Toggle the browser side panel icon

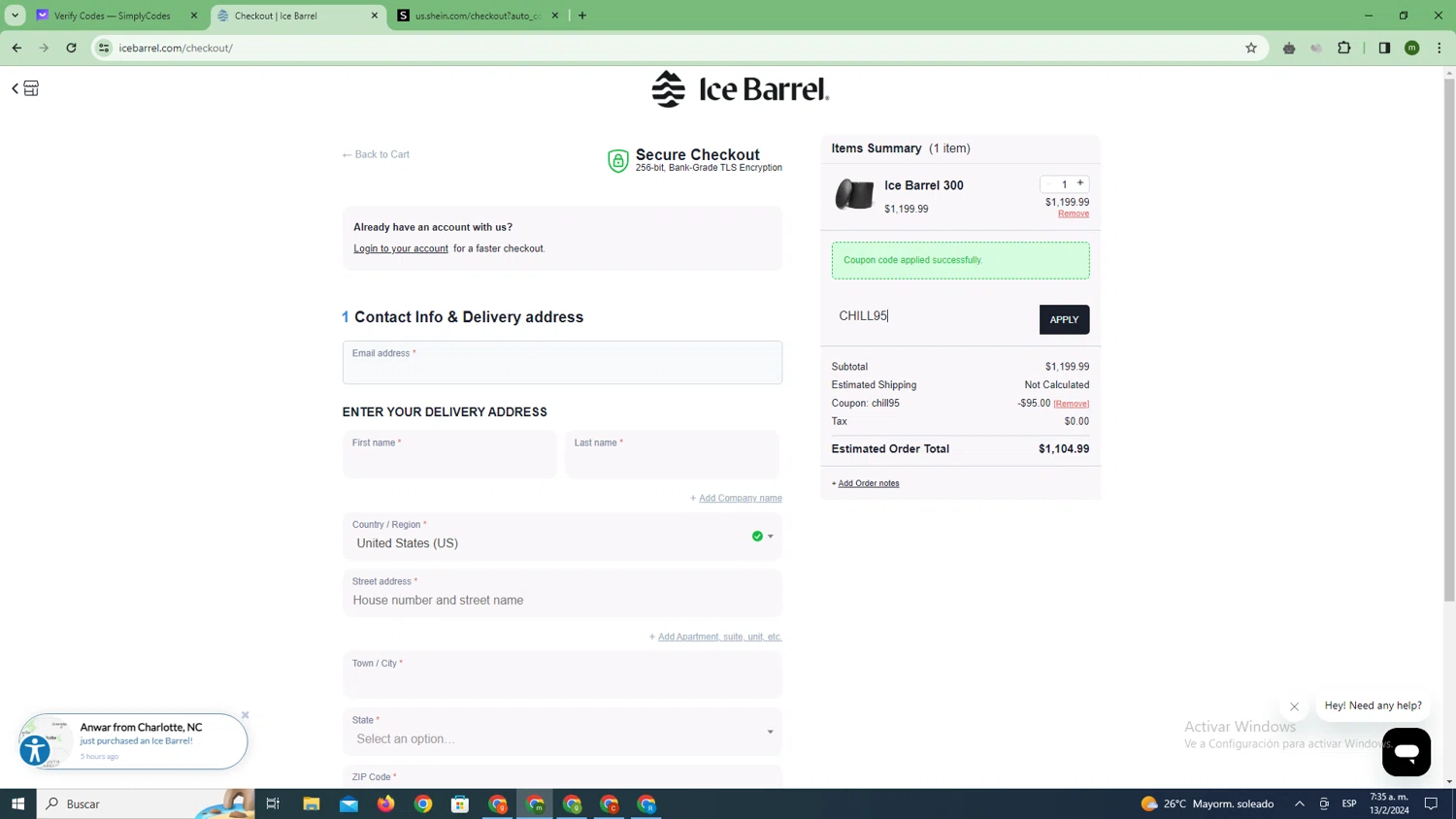[x=1384, y=48]
